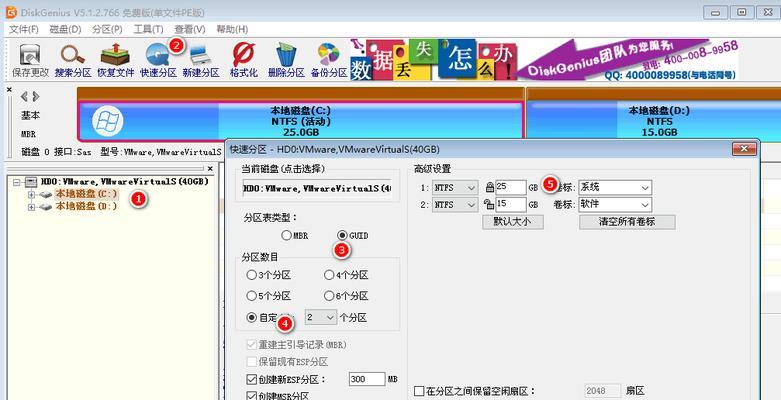Open Quick Partition (快速分区) tool
The width and height of the screenshot is (781, 400).
coord(158,60)
